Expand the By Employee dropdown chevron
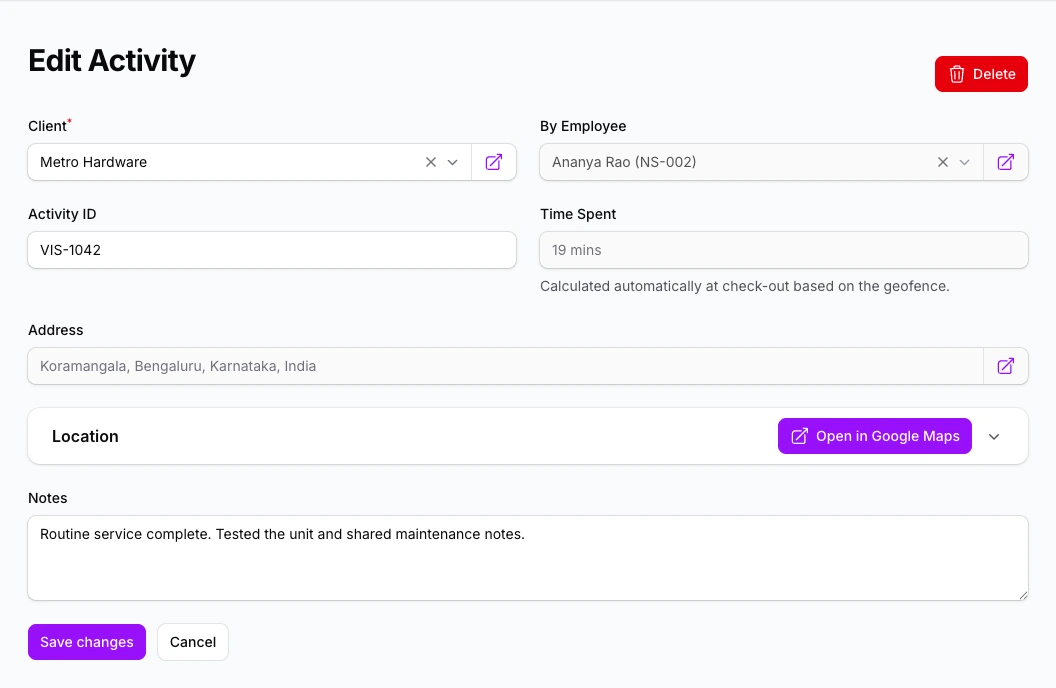This screenshot has width=1056, height=688. pyautogui.click(x=964, y=162)
